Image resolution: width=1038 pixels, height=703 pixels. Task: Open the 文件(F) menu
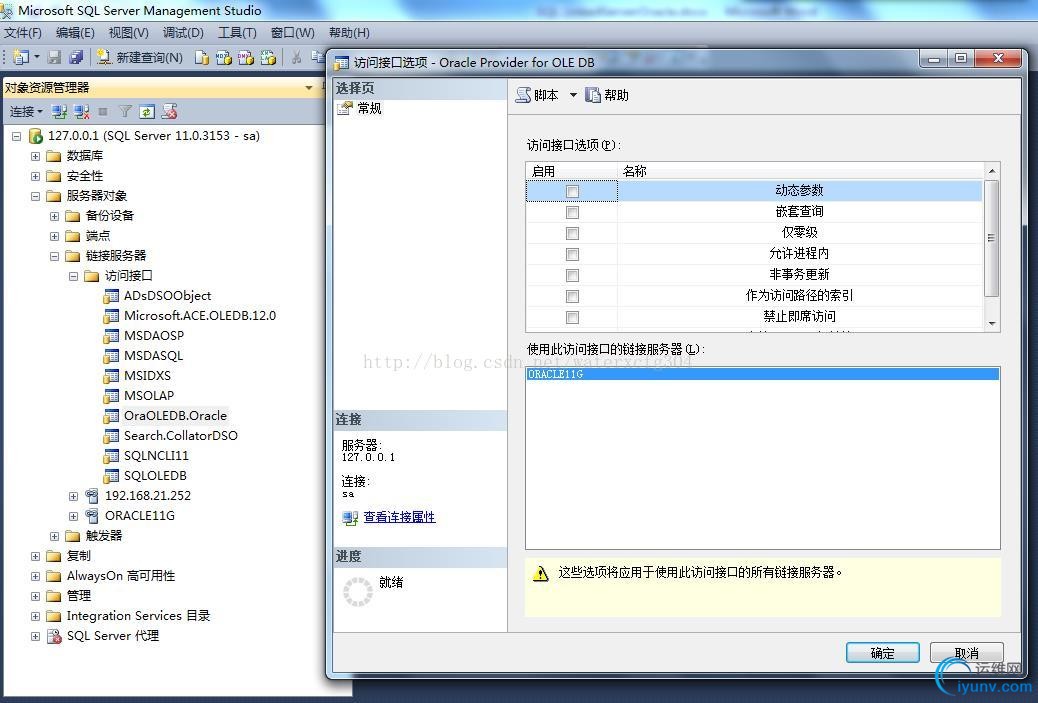tap(23, 32)
